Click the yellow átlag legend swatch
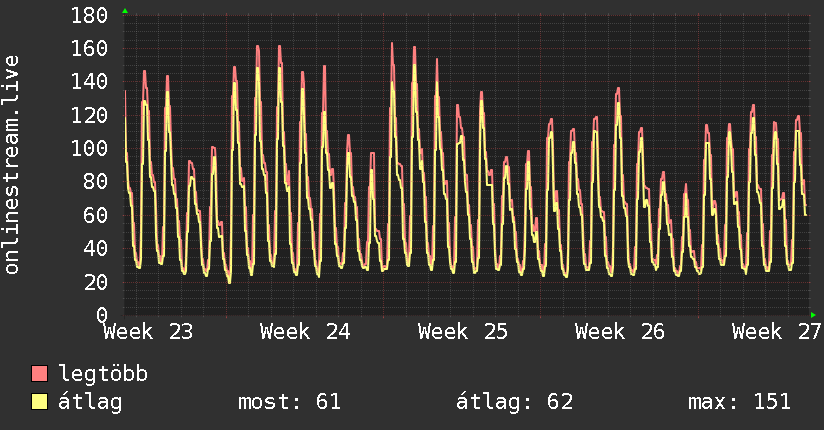This screenshot has width=824, height=430. coord(39,402)
